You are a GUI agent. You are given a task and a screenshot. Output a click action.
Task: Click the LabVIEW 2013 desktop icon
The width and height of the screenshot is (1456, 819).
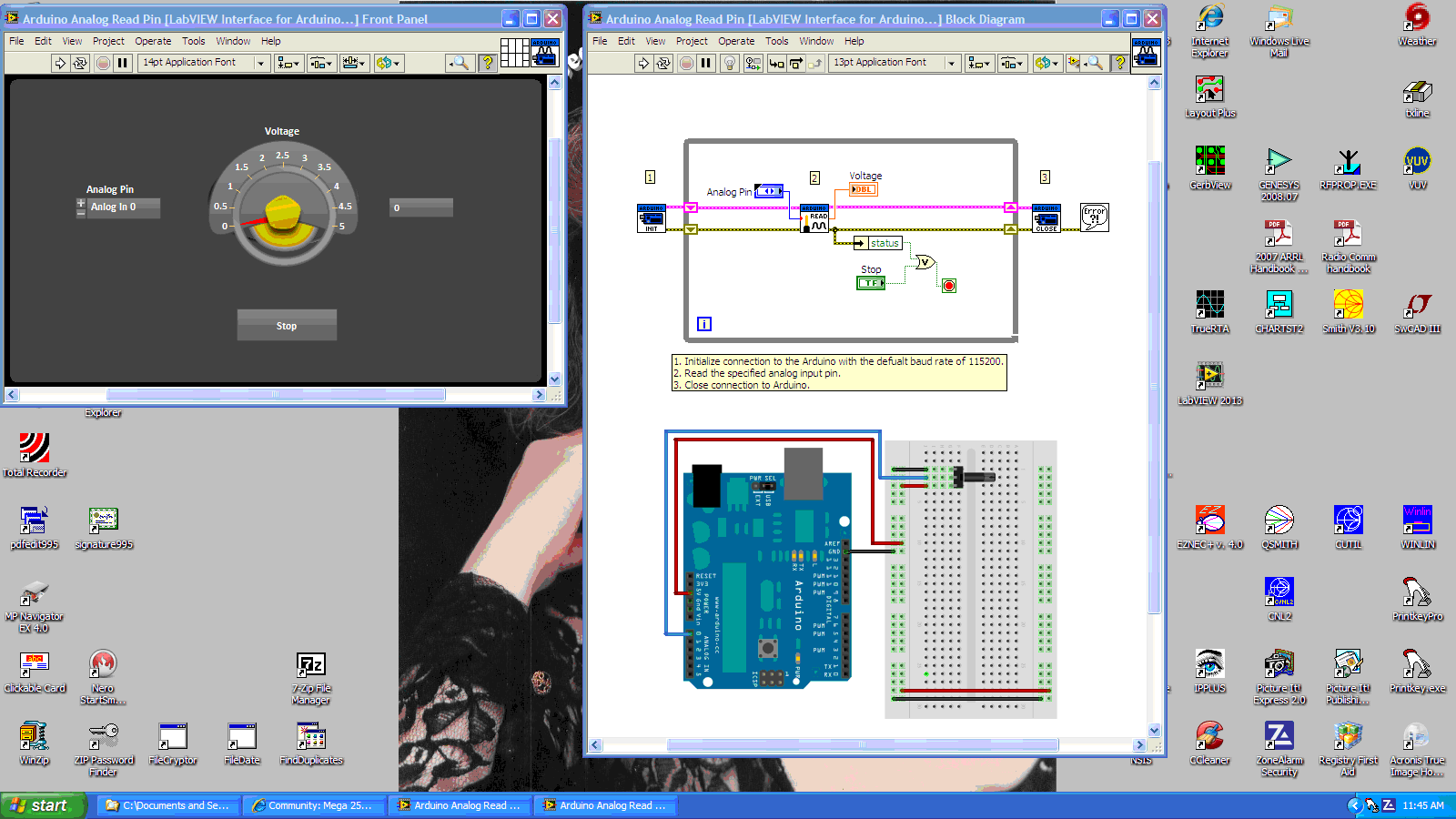coord(1210,383)
